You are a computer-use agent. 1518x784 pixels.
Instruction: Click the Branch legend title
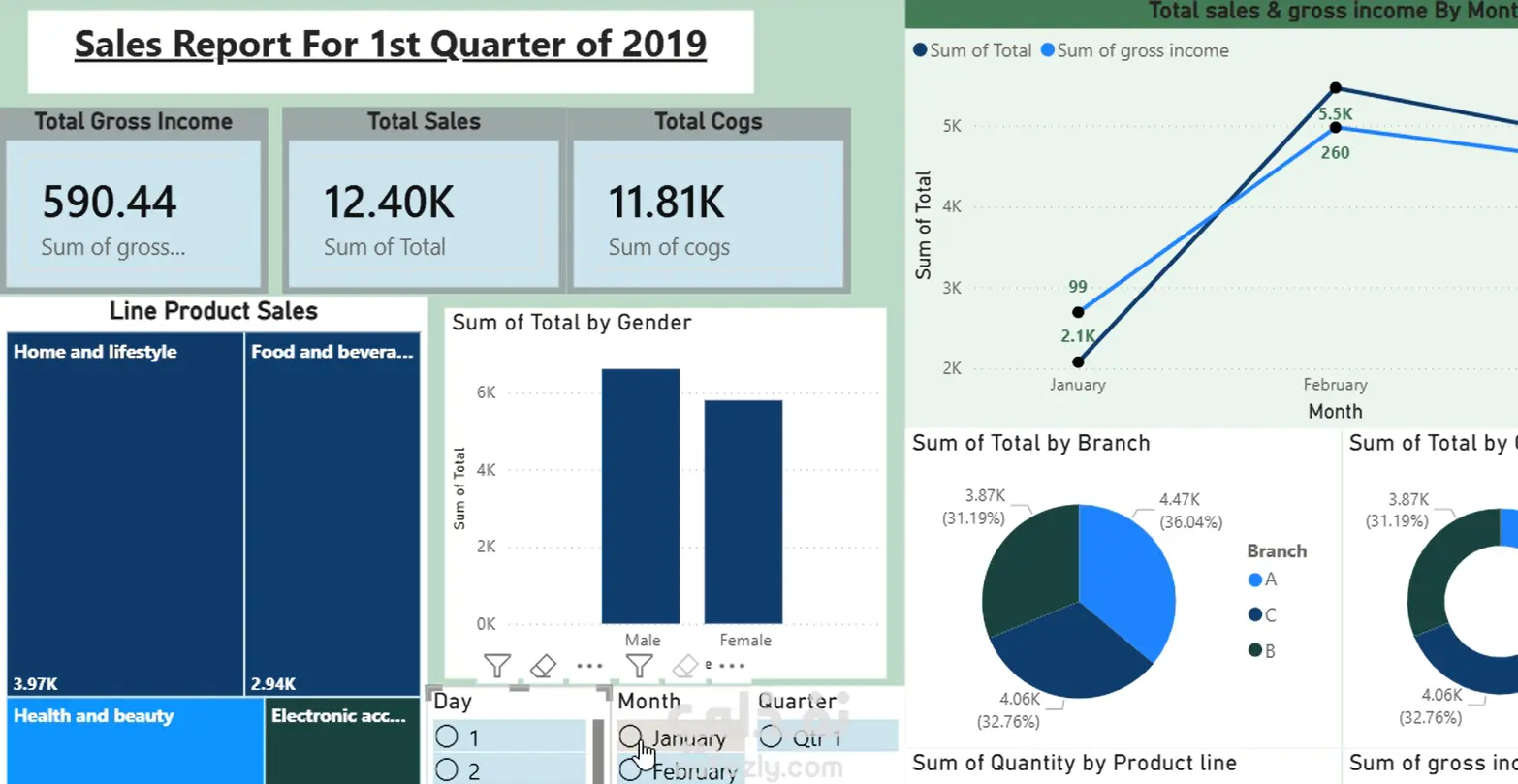pyautogui.click(x=1277, y=550)
